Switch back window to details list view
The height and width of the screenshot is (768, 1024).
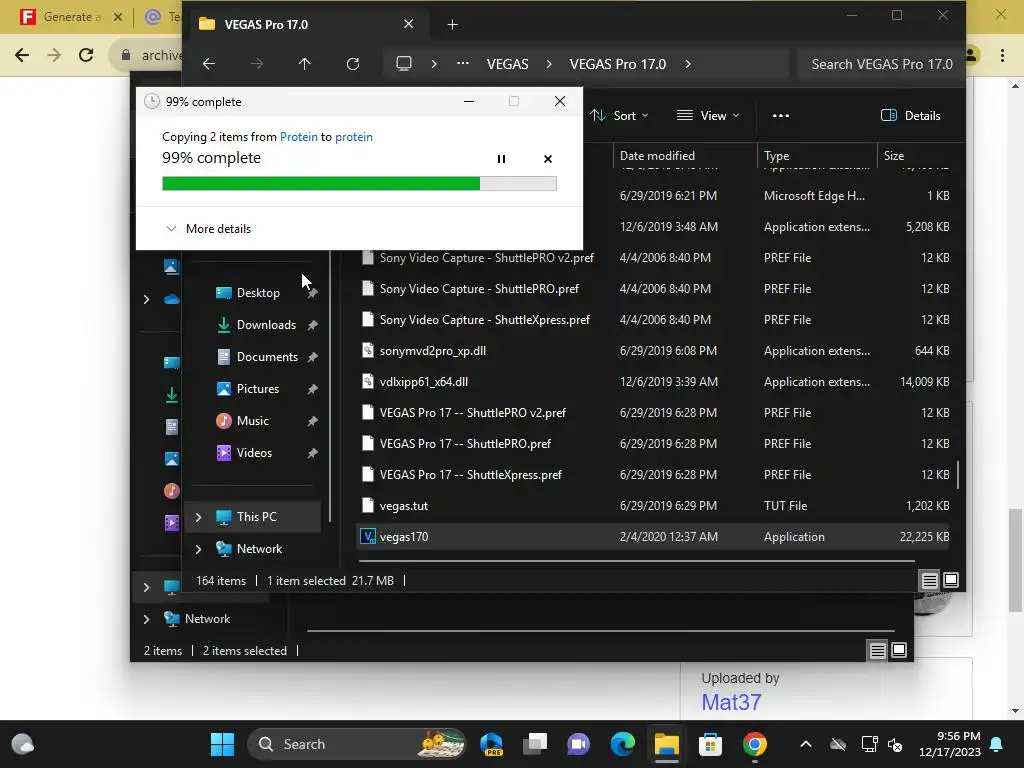[877, 650]
